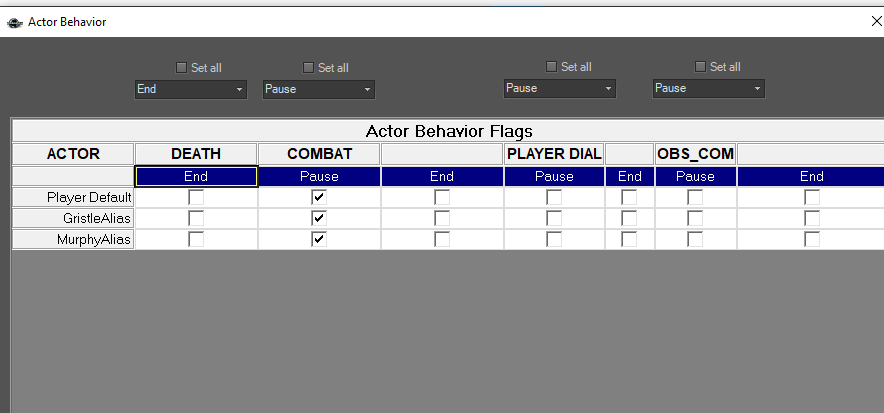The image size is (884, 413).
Task: Click the Actor Behavior Flags table title
Action: (449, 131)
